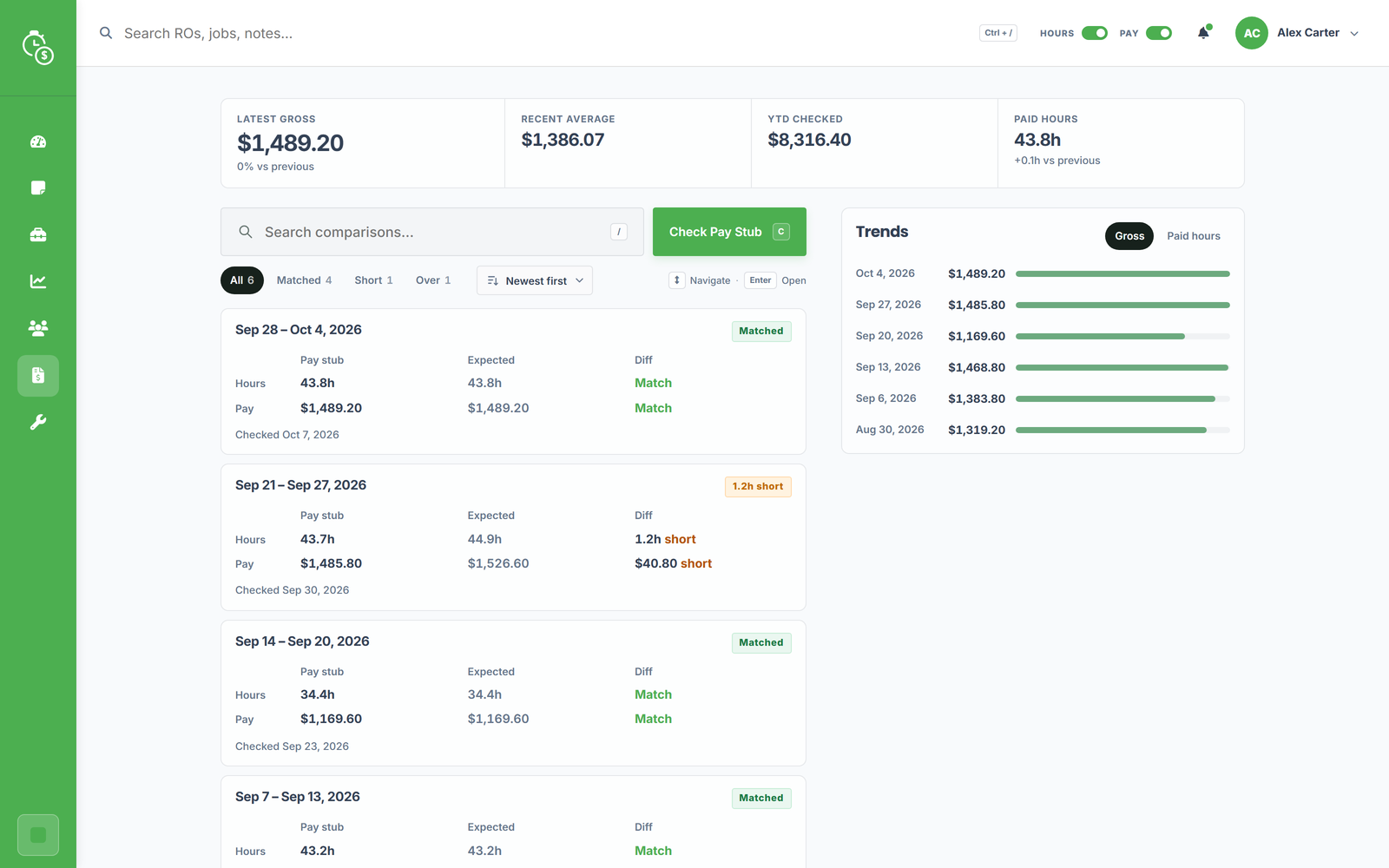
Task: Select the All 6 filter tab
Action: point(242,280)
